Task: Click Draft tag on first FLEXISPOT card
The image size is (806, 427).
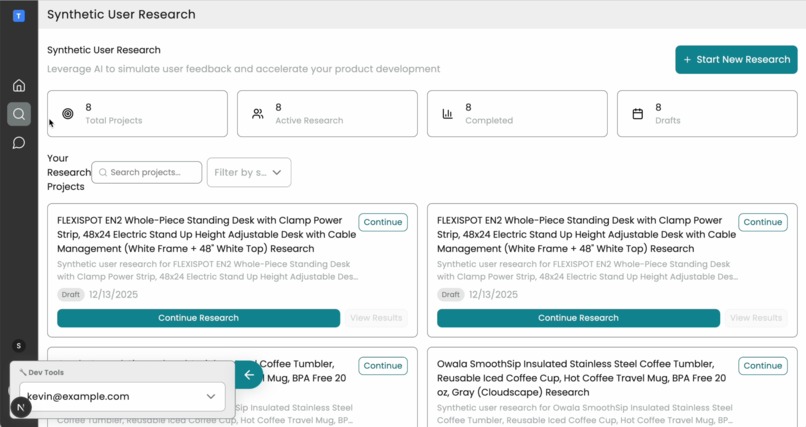Action: [x=70, y=294]
